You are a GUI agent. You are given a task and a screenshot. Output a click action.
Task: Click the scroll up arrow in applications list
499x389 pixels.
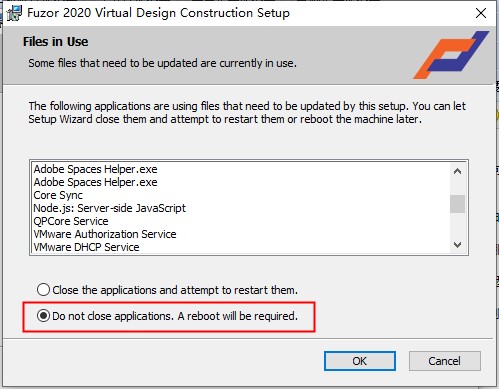[x=457, y=171]
